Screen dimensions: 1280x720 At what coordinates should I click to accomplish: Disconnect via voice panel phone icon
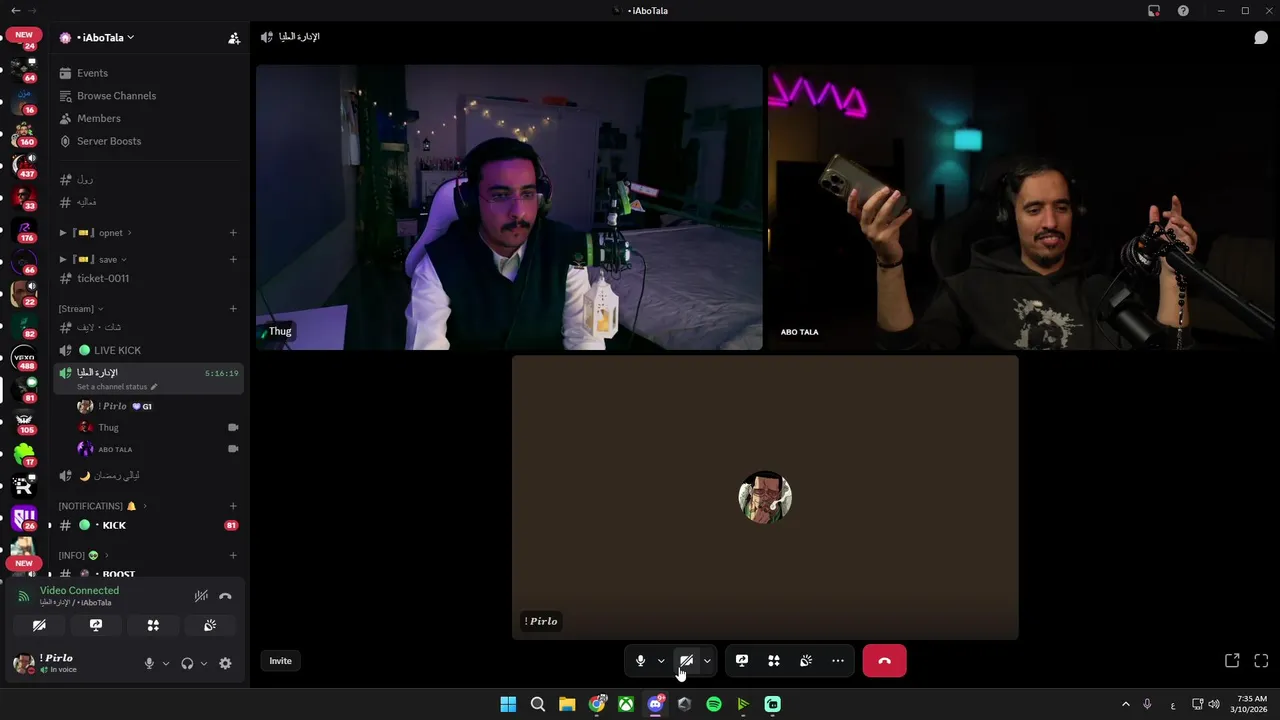[x=225, y=596]
